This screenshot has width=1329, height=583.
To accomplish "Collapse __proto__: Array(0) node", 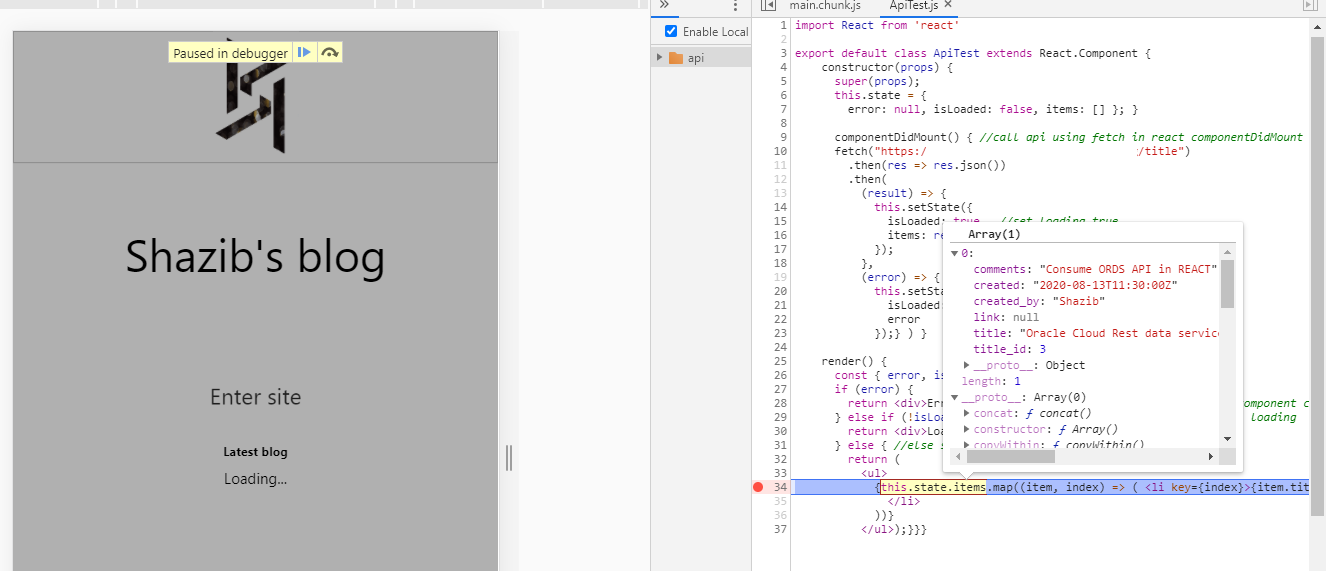I will (954, 397).
